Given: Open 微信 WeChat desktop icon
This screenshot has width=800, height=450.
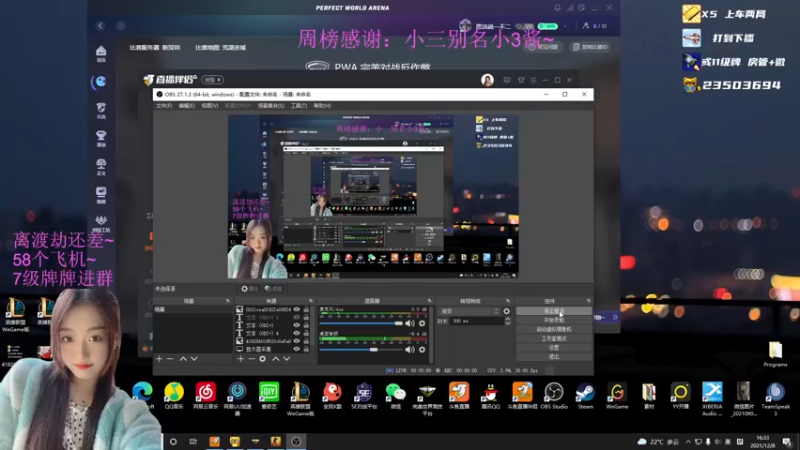Looking at the screenshot, I should click(x=395, y=395).
